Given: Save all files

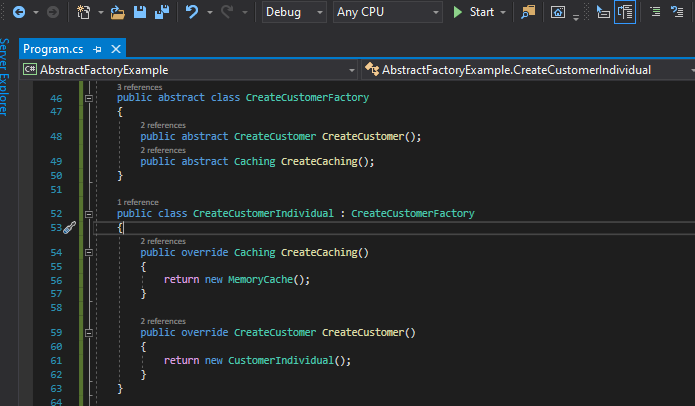Looking at the screenshot, I should point(162,12).
